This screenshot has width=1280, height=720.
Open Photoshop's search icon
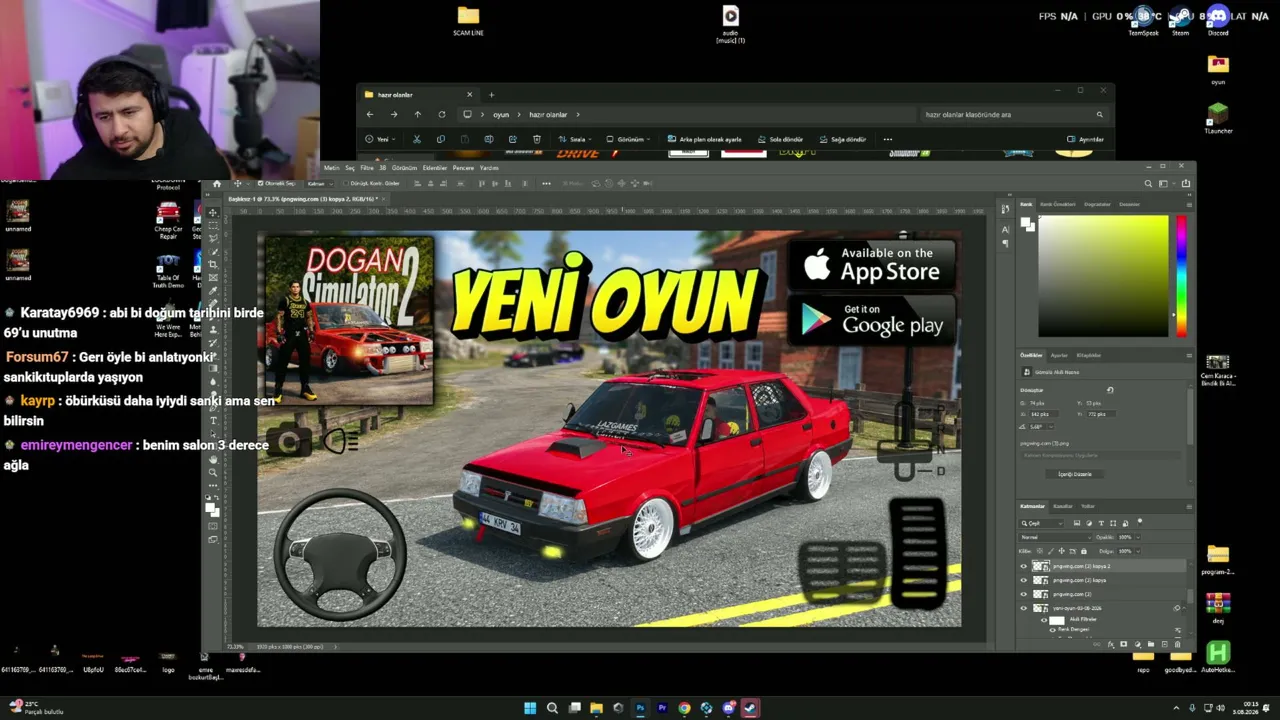coord(1148,184)
